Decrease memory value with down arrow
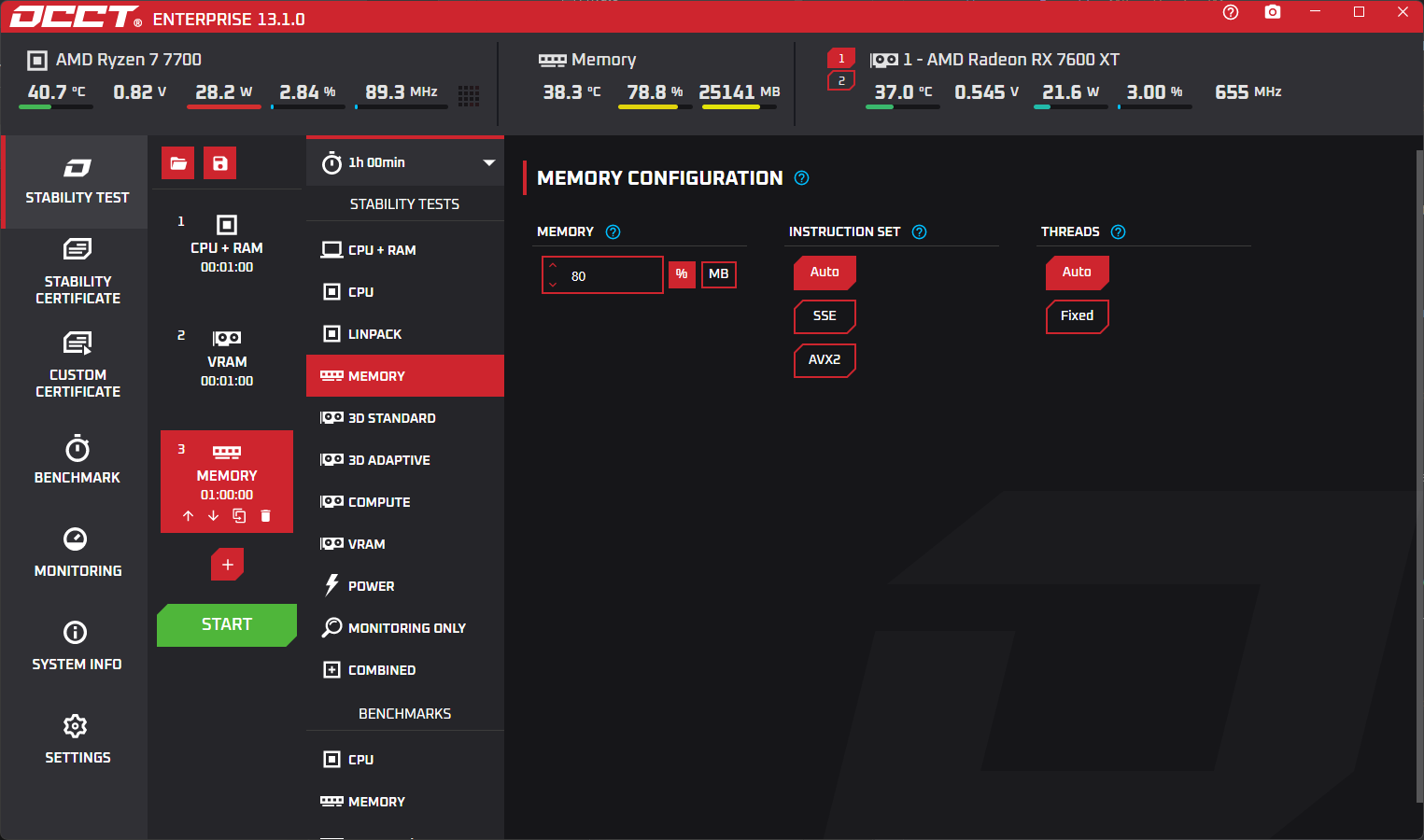1424x840 pixels. tap(553, 284)
